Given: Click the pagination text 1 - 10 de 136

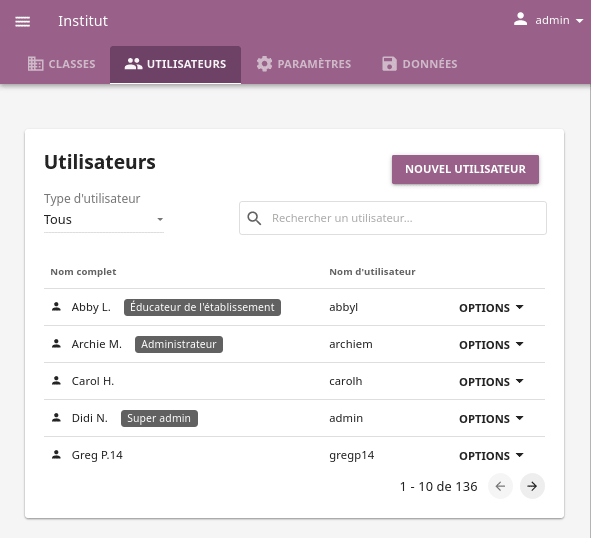Looking at the screenshot, I should point(438,487).
